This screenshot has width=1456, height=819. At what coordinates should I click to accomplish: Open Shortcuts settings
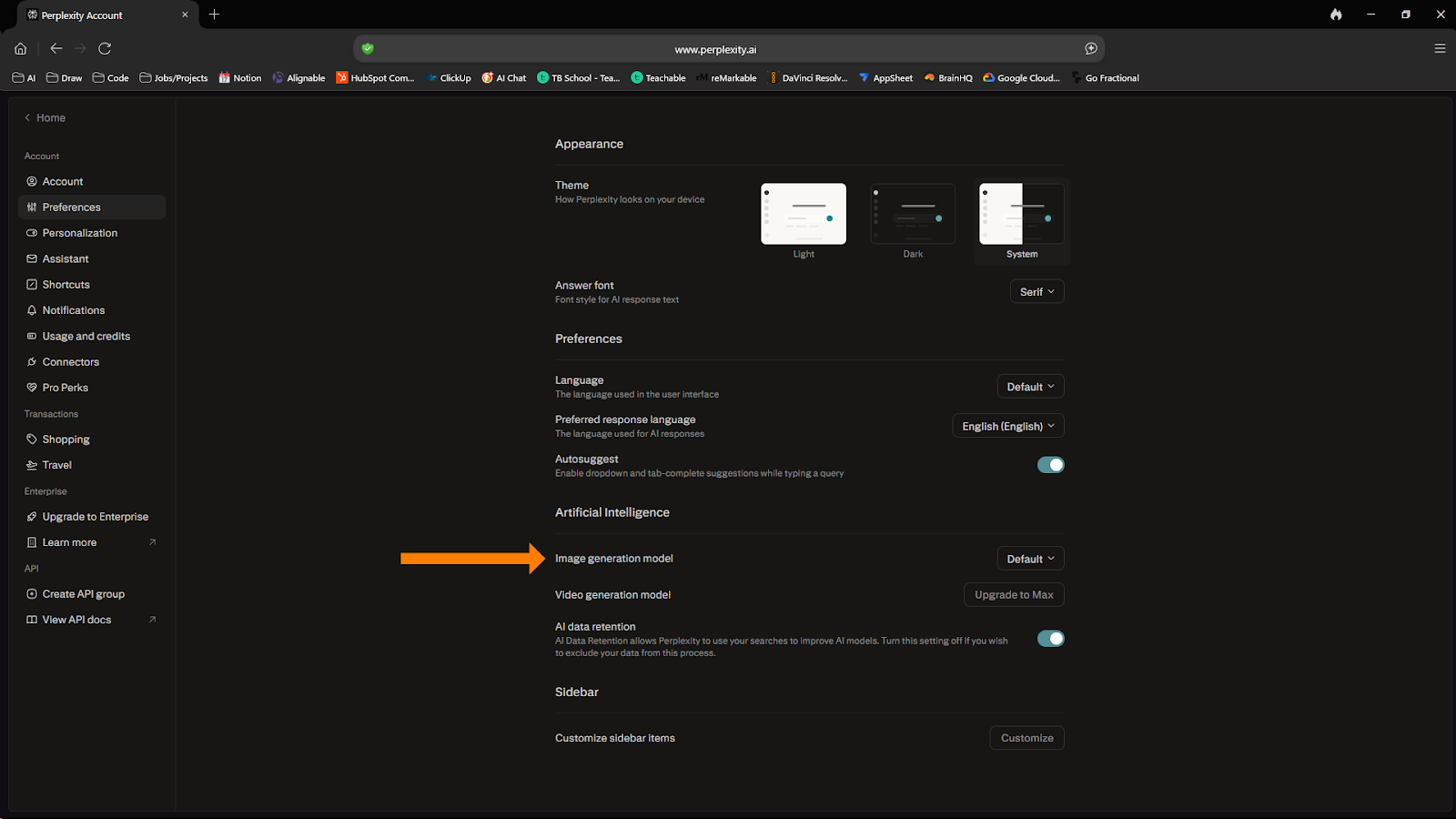tap(66, 284)
